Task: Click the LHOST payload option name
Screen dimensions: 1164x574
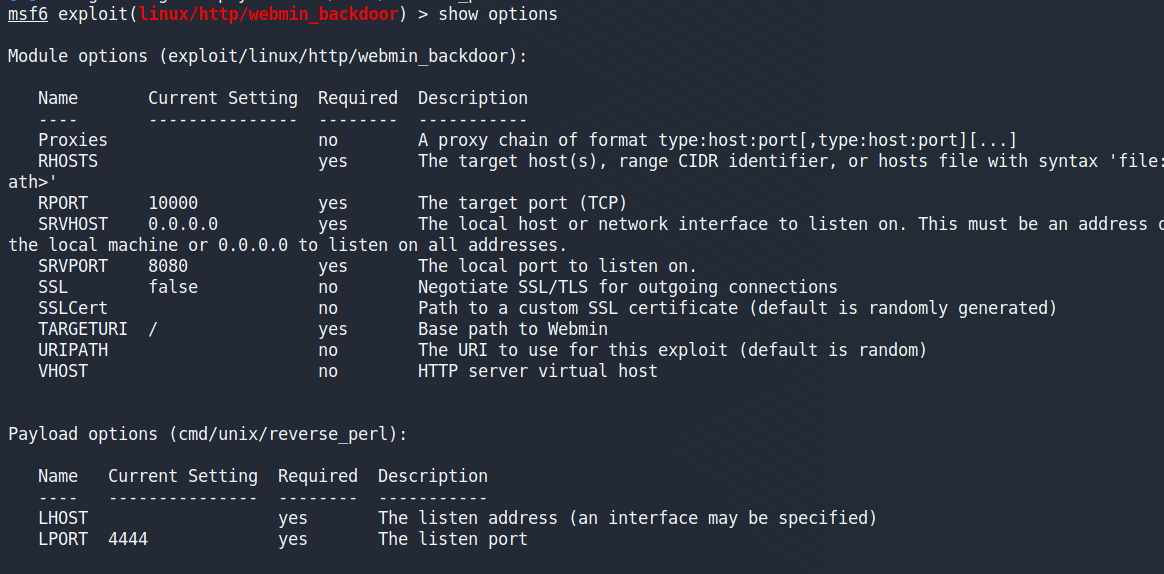Action: pyautogui.click(x=63, y=518)
